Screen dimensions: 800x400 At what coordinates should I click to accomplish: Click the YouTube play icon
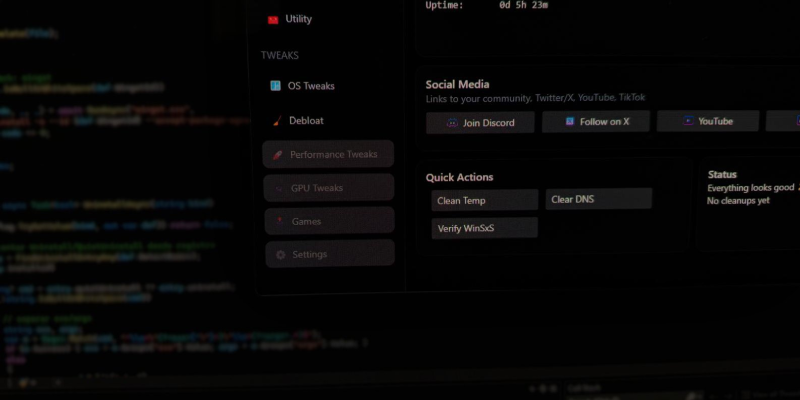[688, 121]
